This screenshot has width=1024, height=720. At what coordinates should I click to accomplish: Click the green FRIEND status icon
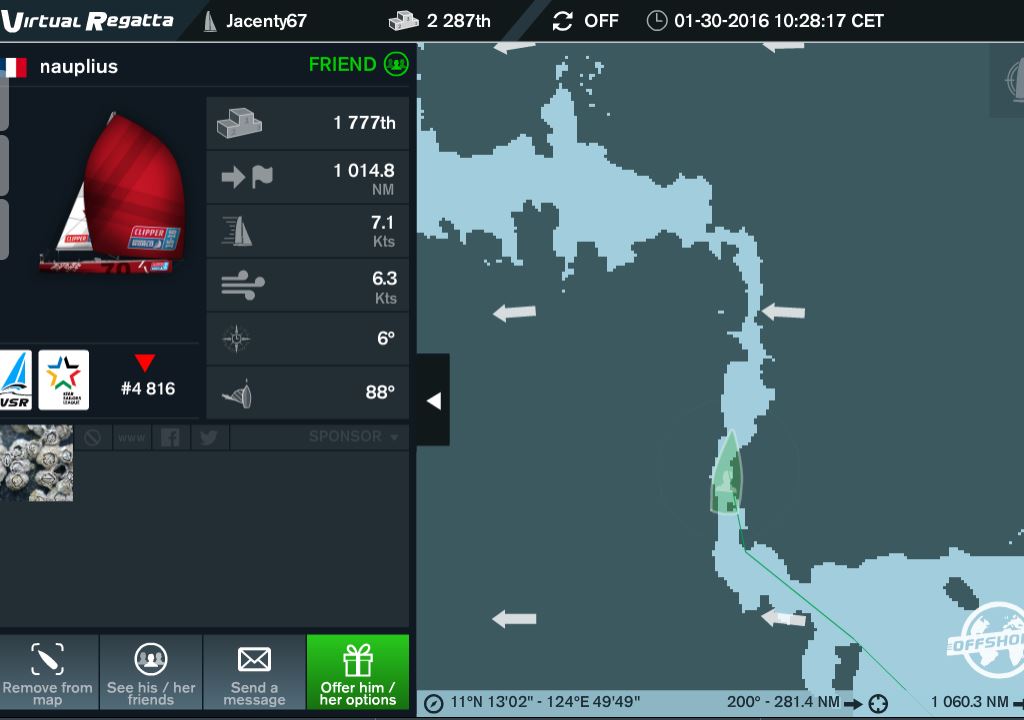(396, 64)
